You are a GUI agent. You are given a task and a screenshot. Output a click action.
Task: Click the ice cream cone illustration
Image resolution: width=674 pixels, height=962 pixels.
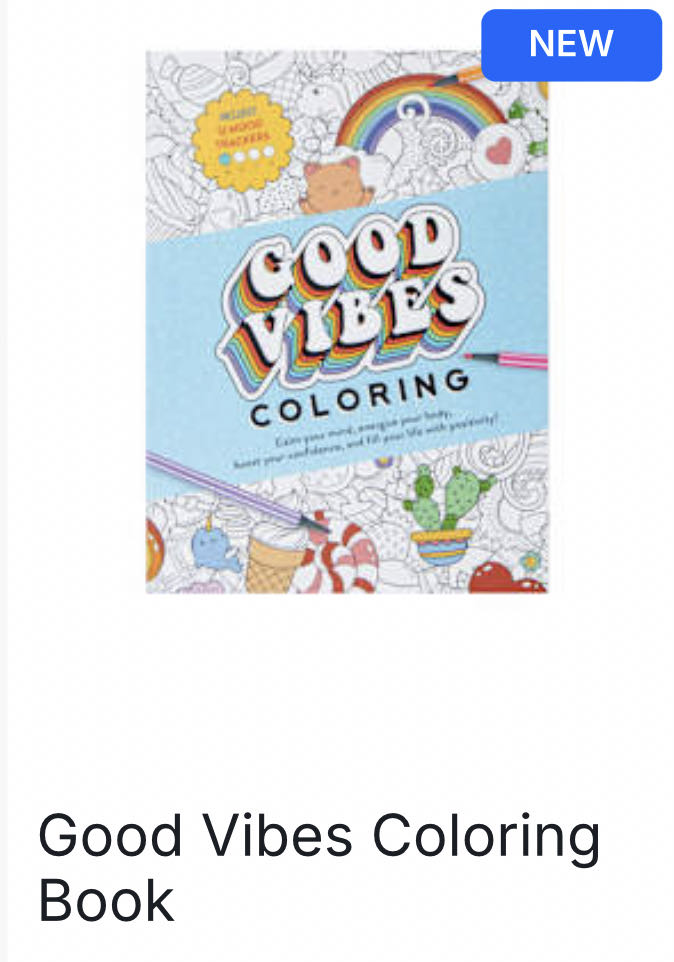pyautogui.click(x=275, y=555)
